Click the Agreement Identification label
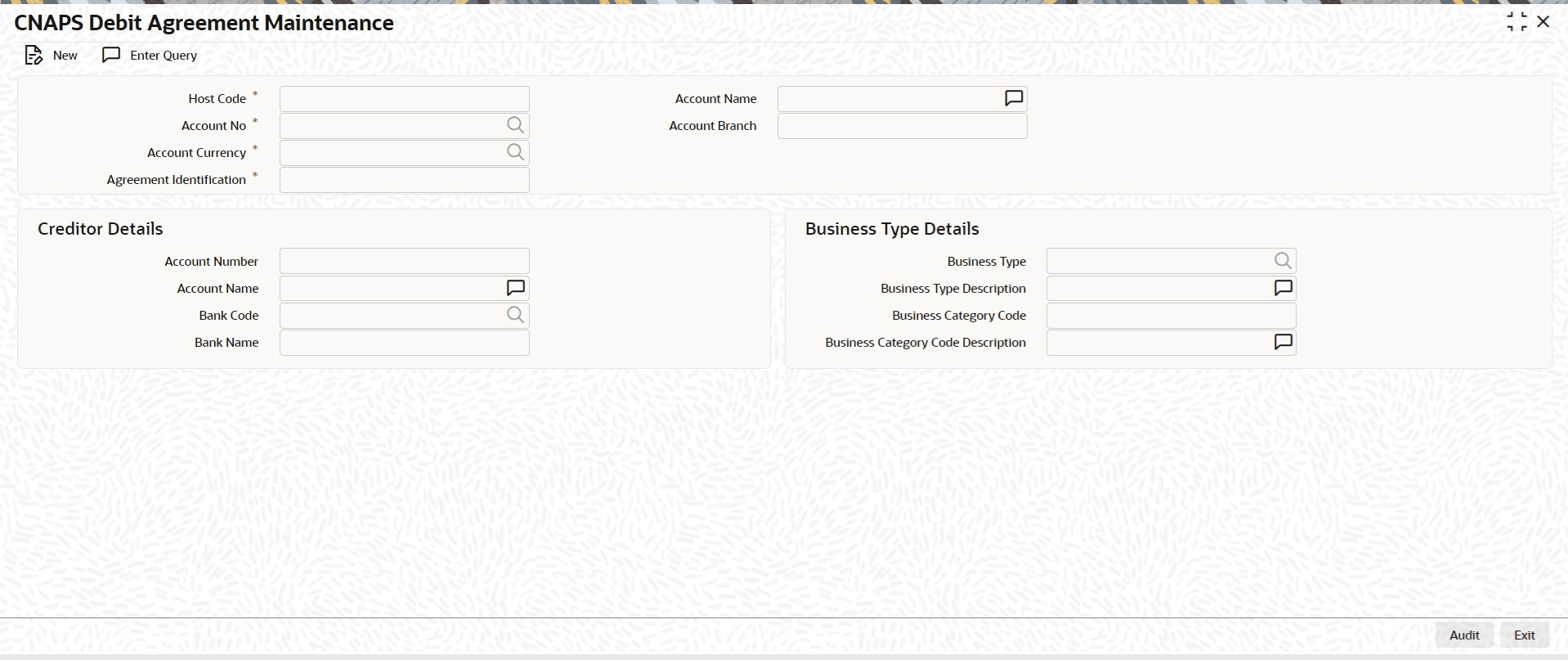The width and height of the screenshot is (1568, 660). (x=177, y=180)
